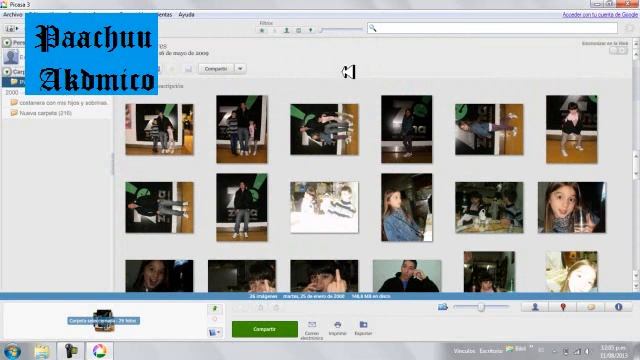The image size is (640, 360).
Task: Select the overexposed thumbnail of the boy in a striped shirt
Action: click(x=324, y=207)
